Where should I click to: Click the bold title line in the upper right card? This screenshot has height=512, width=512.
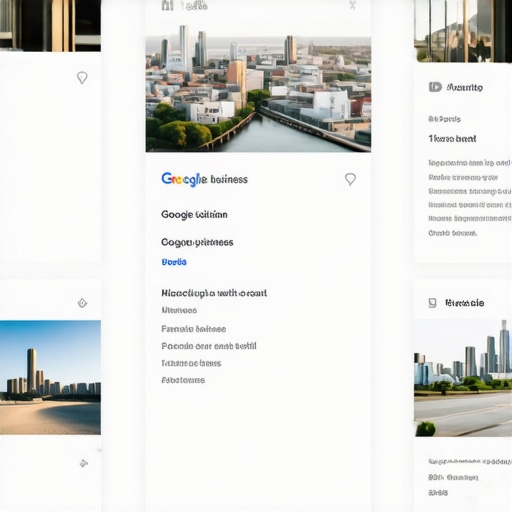click(x=452, y=139)
